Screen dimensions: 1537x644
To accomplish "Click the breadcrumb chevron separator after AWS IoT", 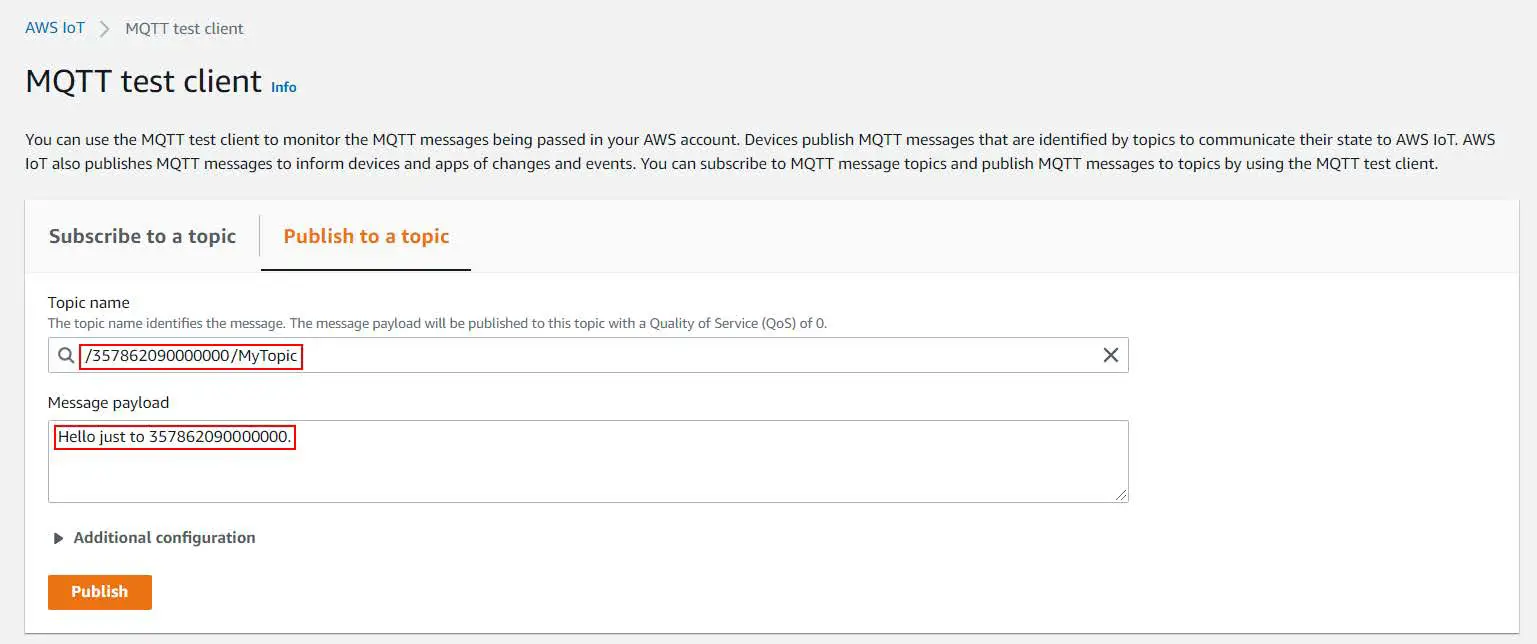I will point(105,28).
